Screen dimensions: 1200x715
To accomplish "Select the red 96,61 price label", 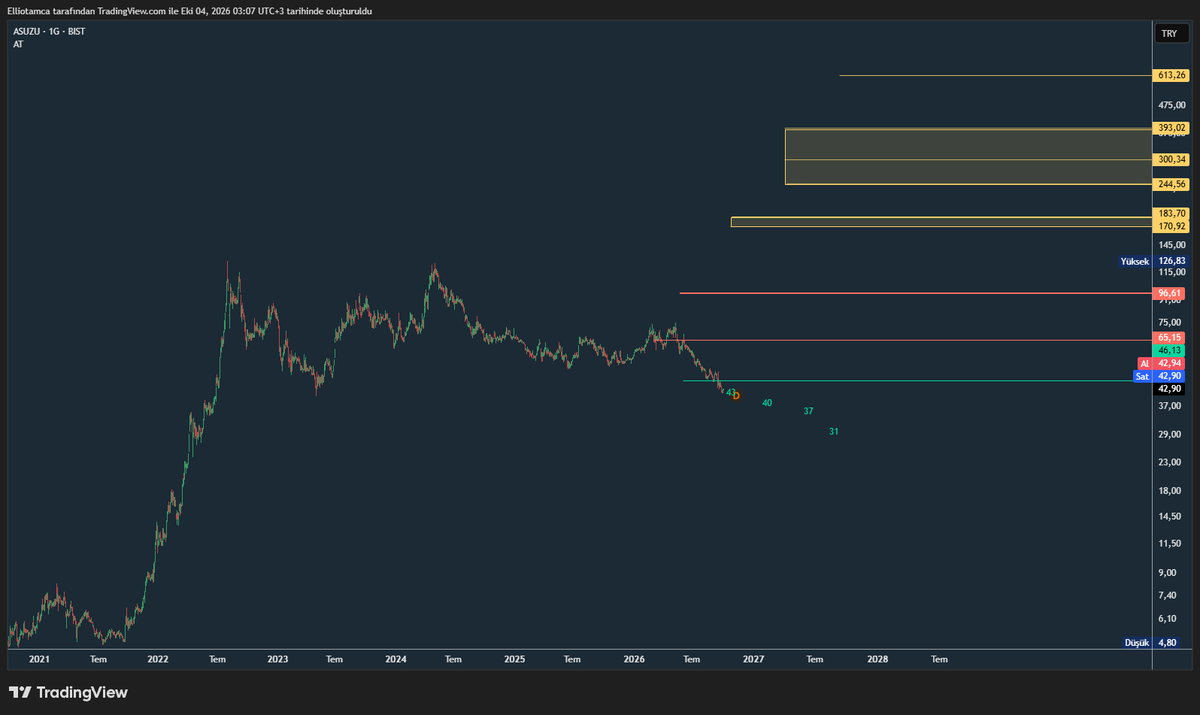I will (1171, 293).
